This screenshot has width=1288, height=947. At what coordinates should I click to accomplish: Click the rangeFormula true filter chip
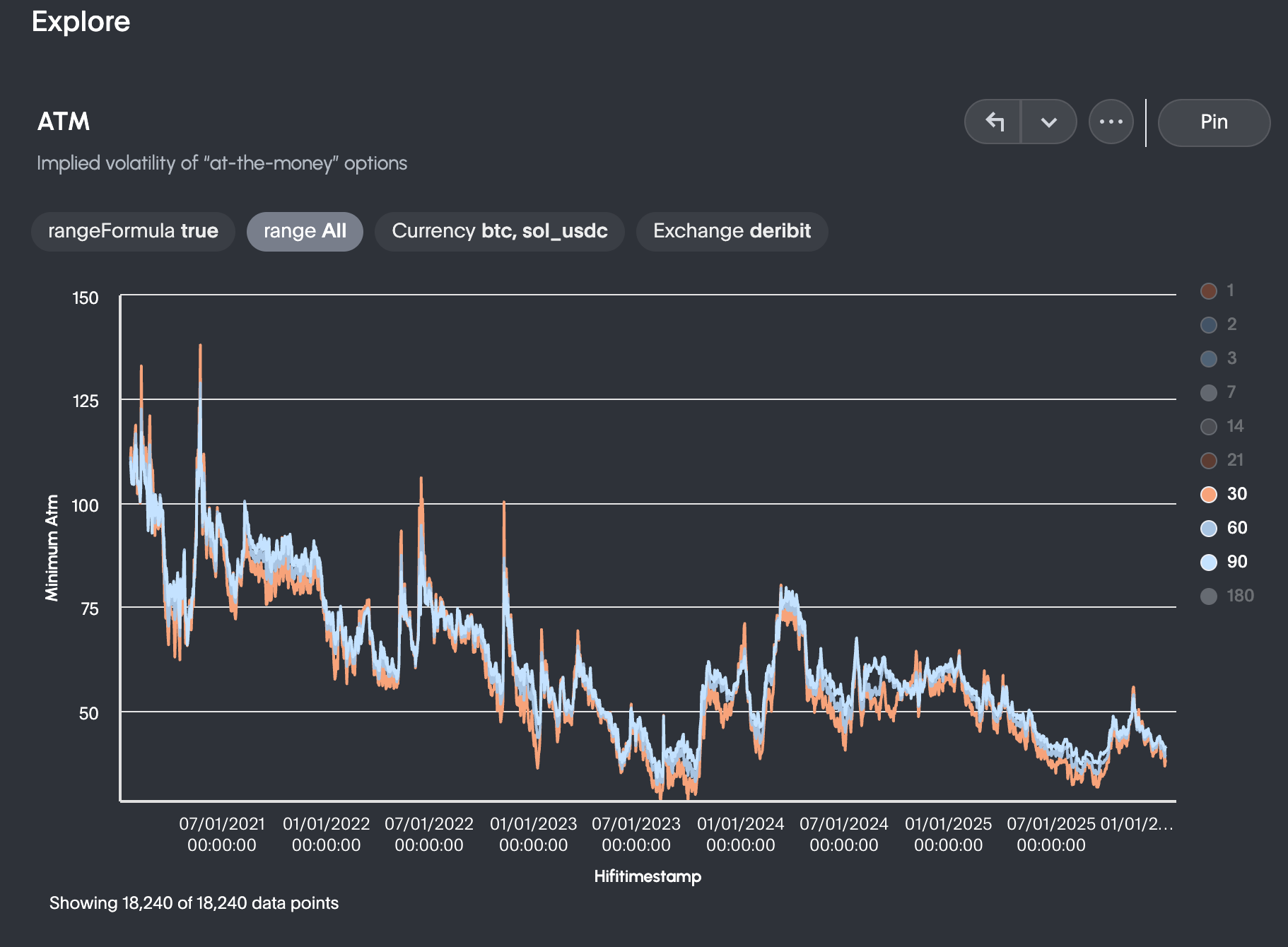(132, 231)
